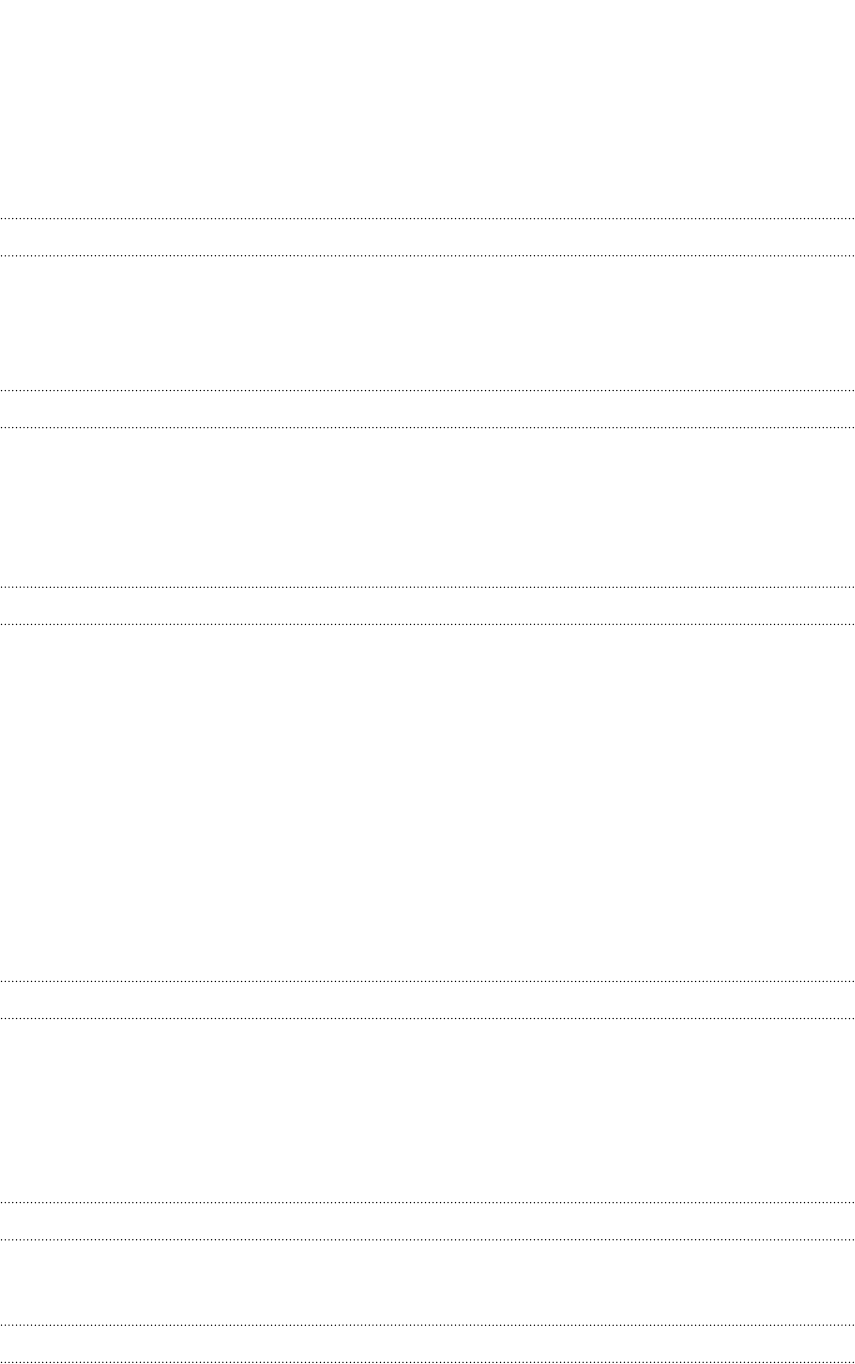Click the fifth dotted line from the top
The height and width of the screenshot is (1364, 855).
[427, 587]
